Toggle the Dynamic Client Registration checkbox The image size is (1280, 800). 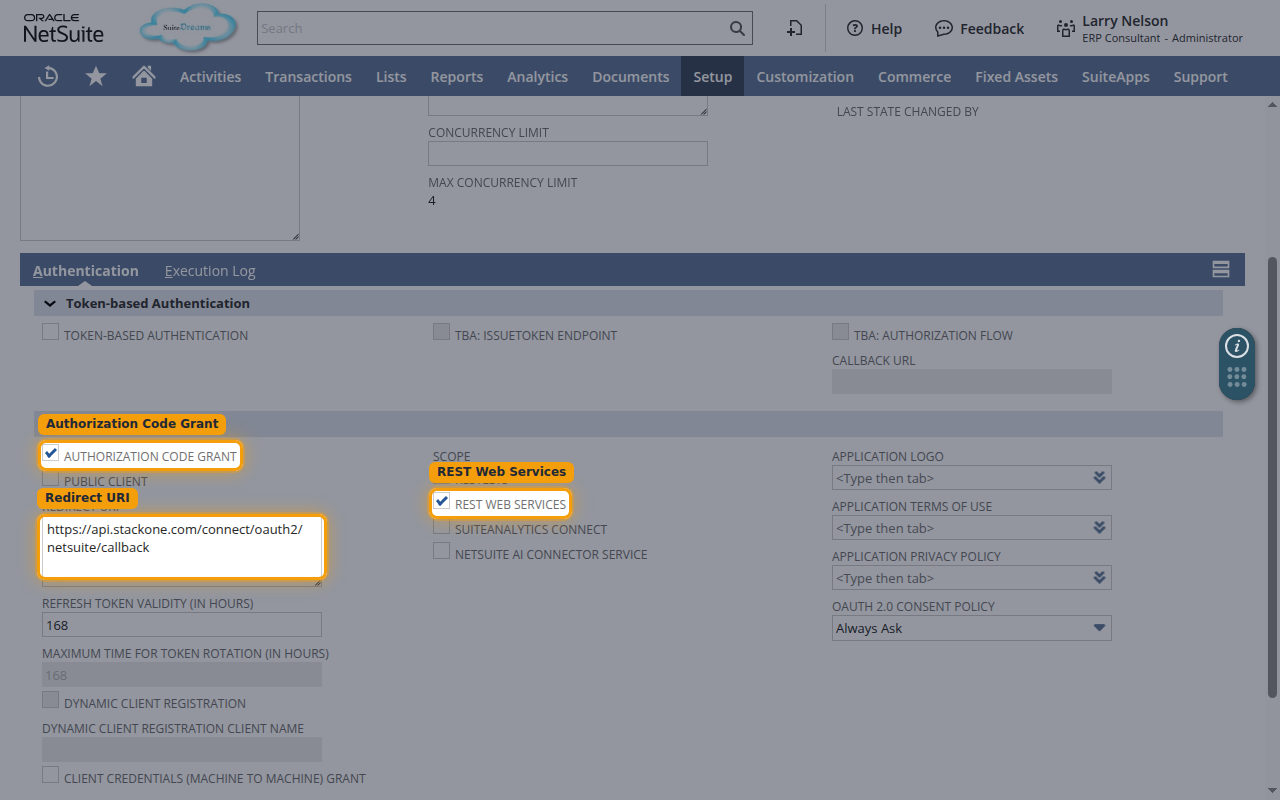click(x=50, y=701)
